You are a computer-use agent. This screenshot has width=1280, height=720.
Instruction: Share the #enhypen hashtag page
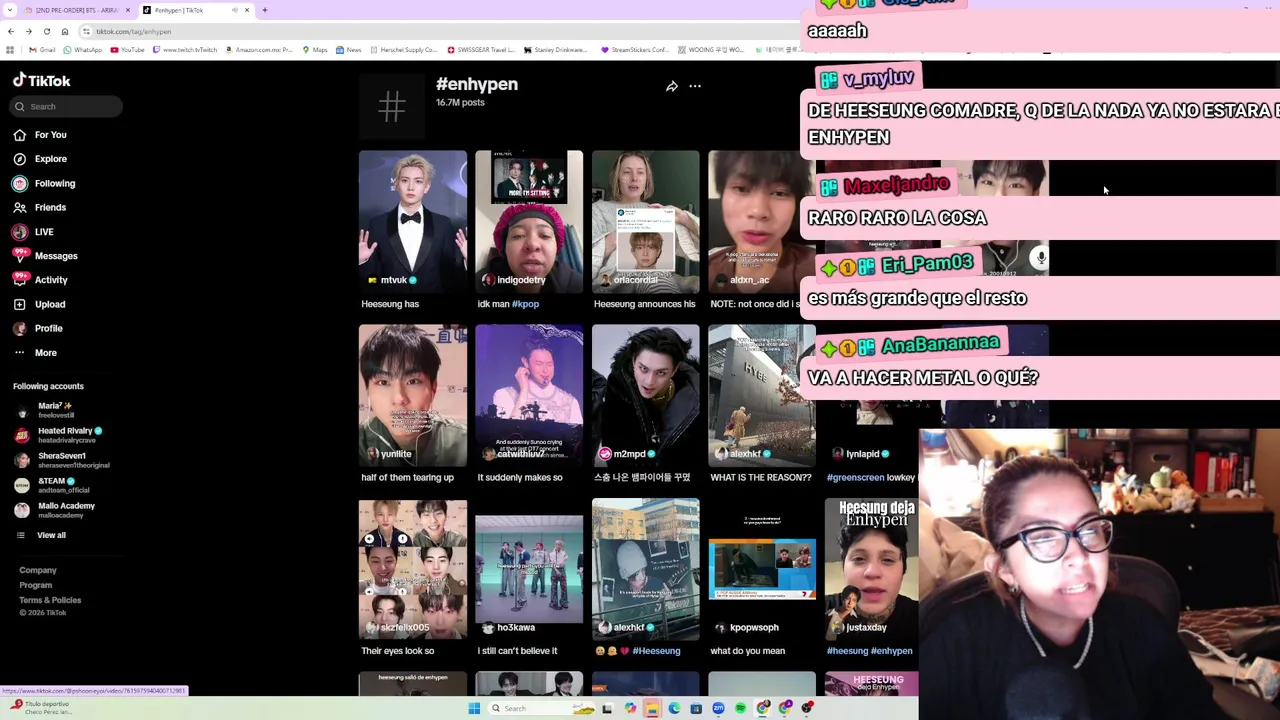point(672,86)
